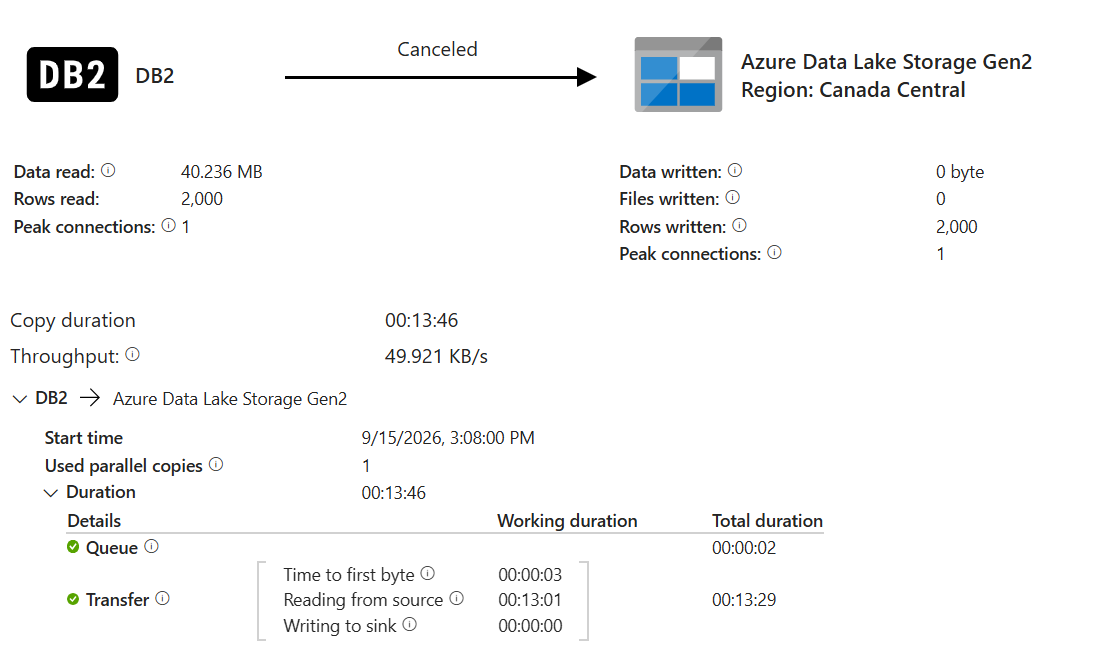This screenshot has width=1097, height=645.
Task: Click the Copy duration value 00:13:46
Action: tap(422, 320)
